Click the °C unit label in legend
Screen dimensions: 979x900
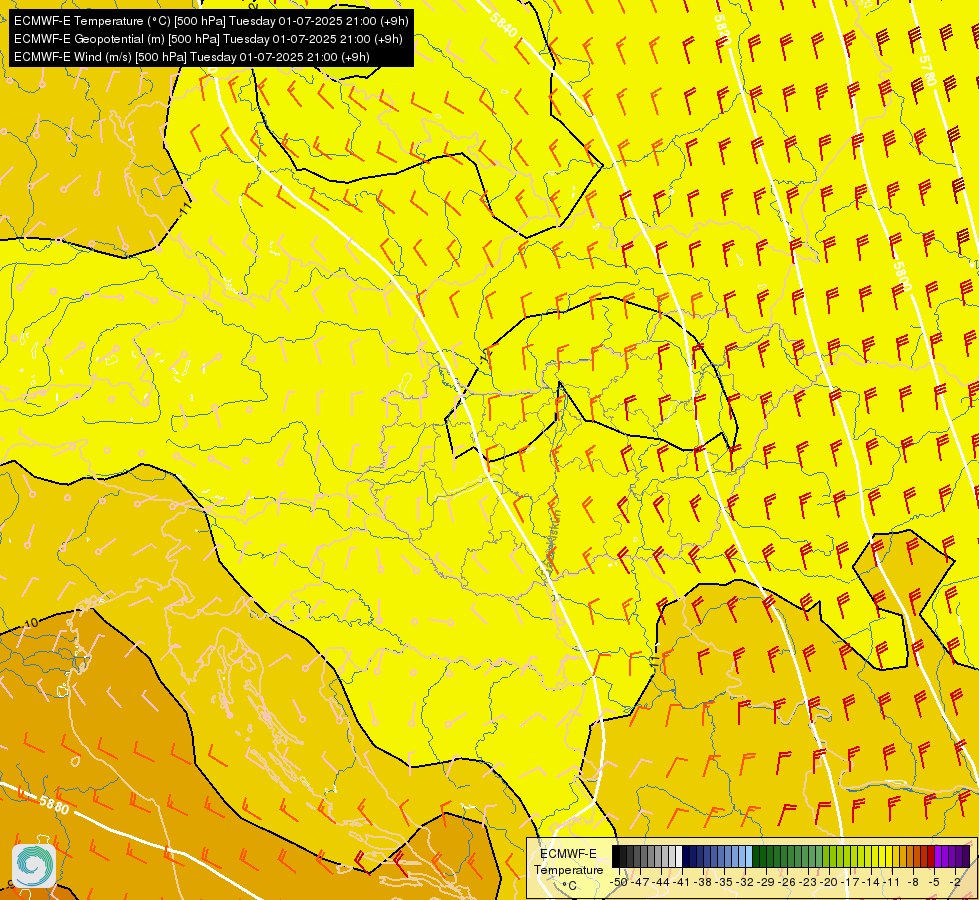[569, 886]
